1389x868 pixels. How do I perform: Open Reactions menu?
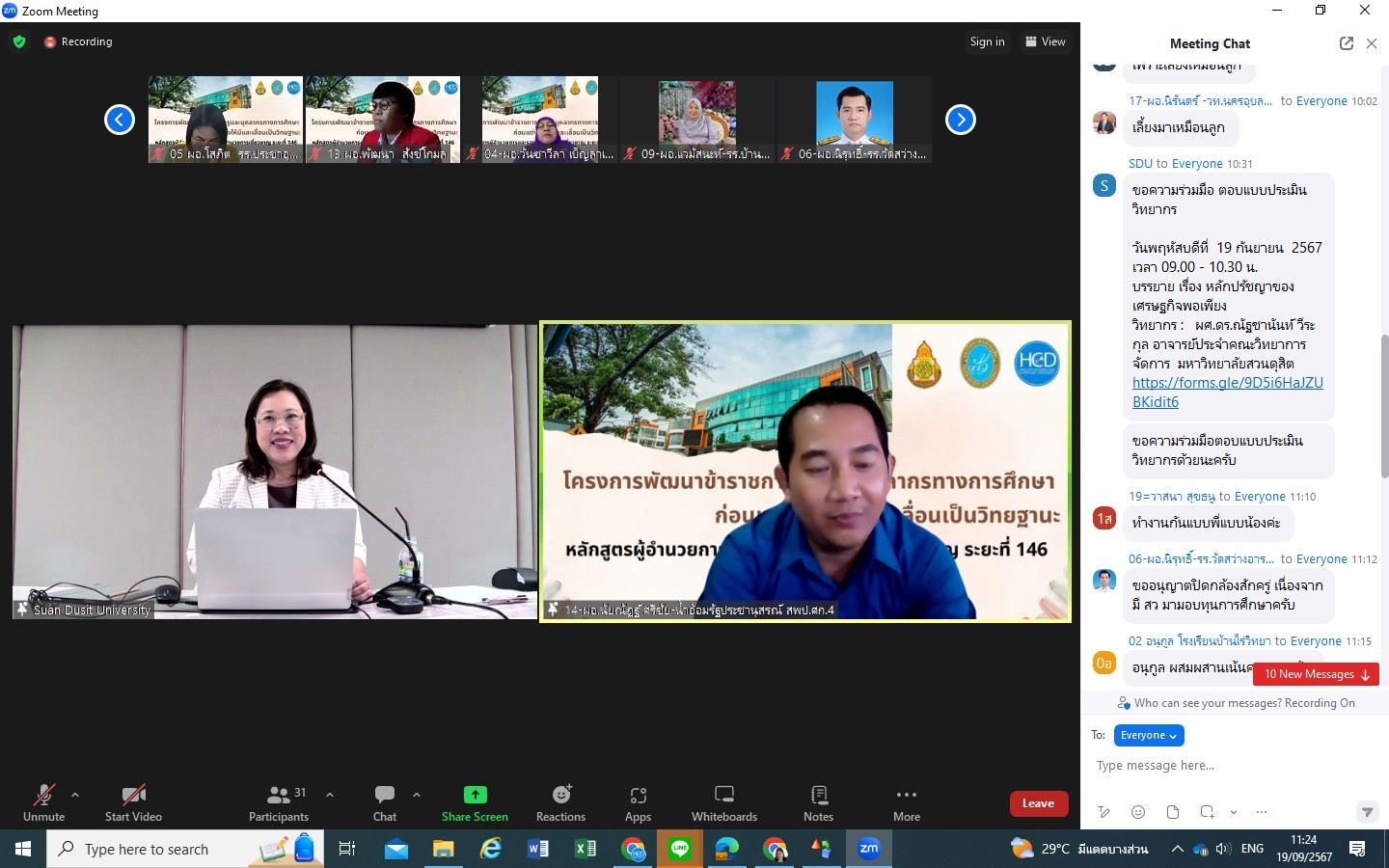[560, 802]
